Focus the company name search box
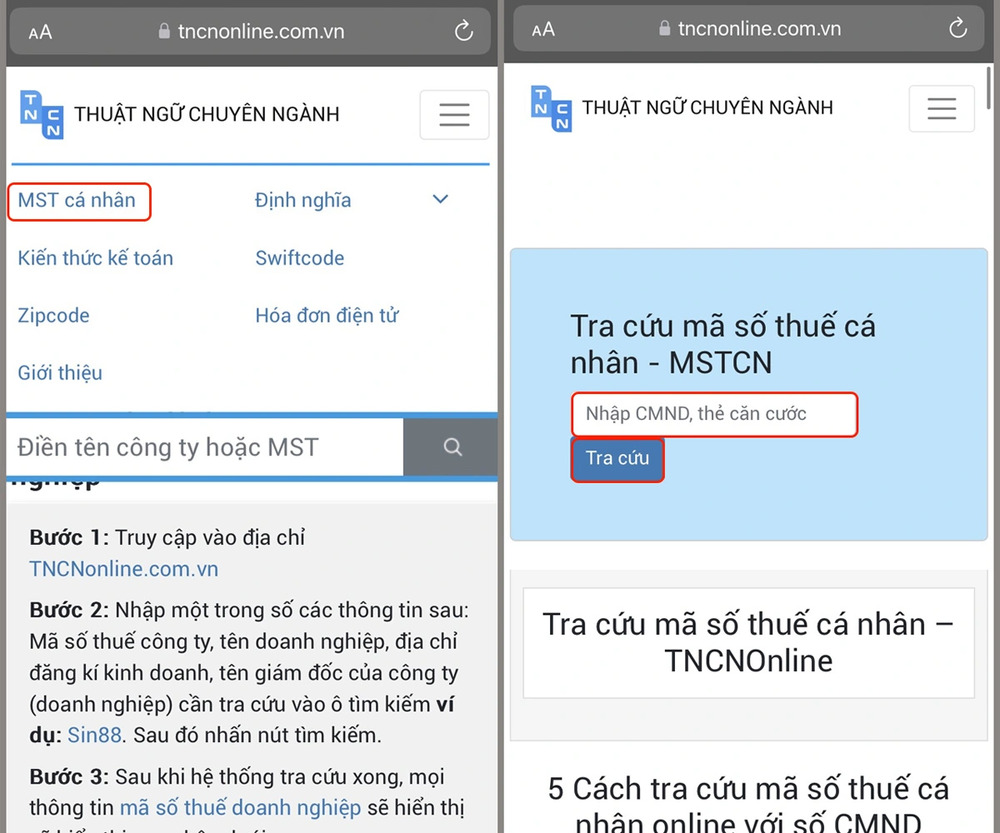This screenshot has height=833, width=1000. [200, 447]
